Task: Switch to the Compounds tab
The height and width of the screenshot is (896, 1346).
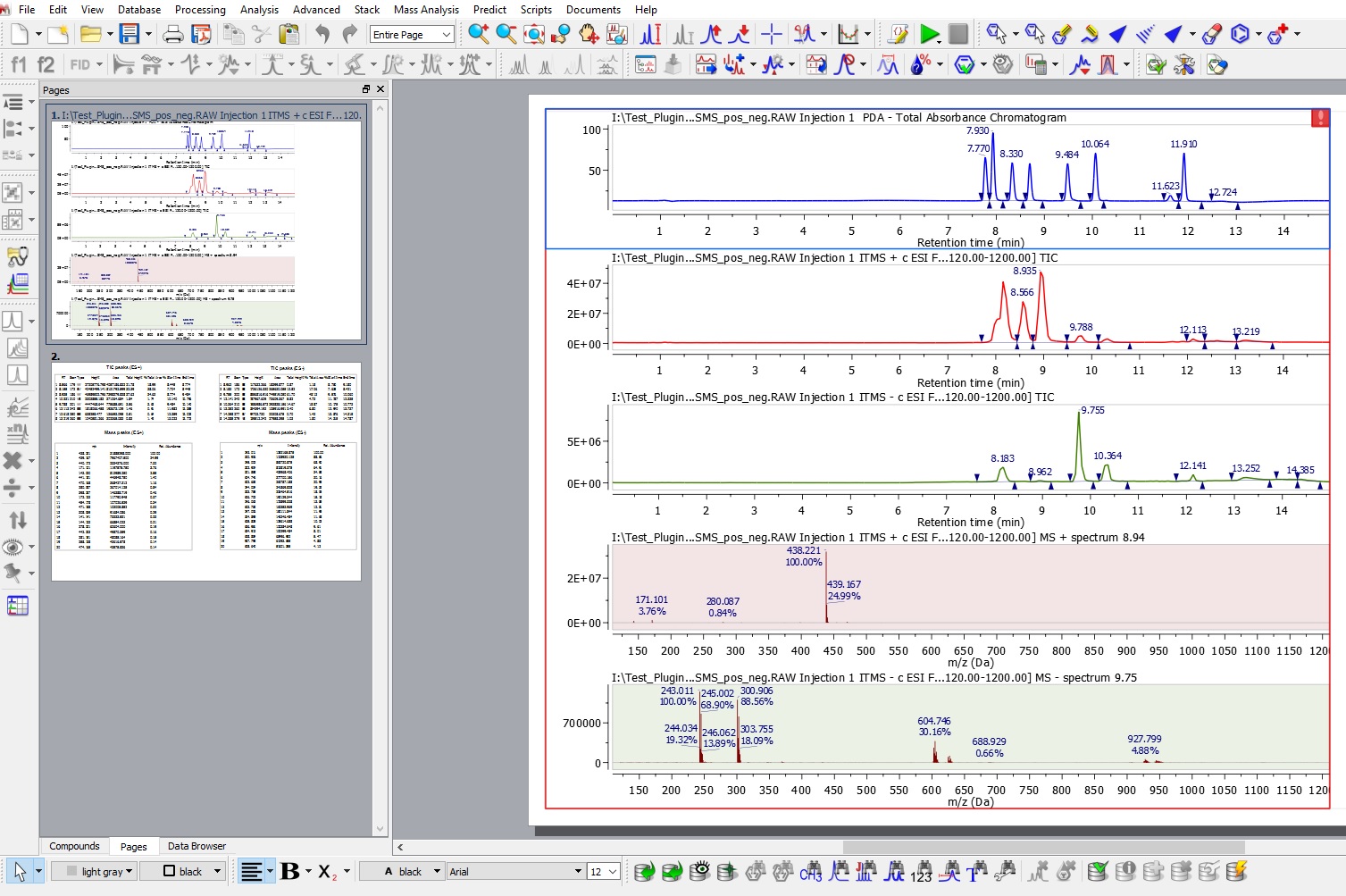Action: pos(74,846)
